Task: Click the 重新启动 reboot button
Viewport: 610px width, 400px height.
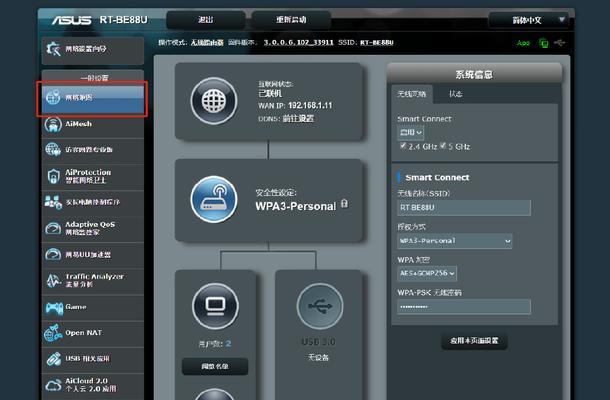Action: tap(291, 20)
